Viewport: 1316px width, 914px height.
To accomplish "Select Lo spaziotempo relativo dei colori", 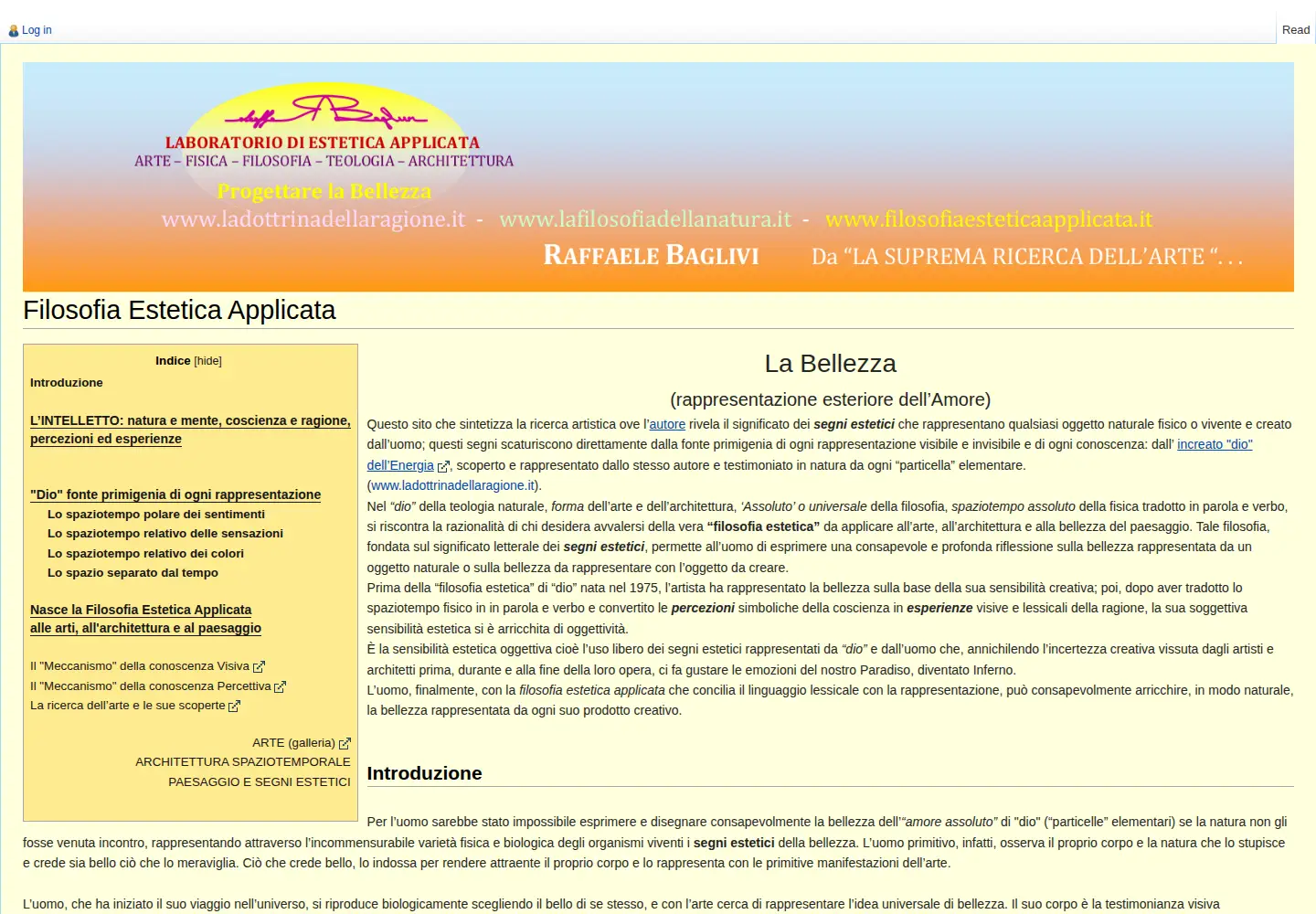I will point(145,554).
